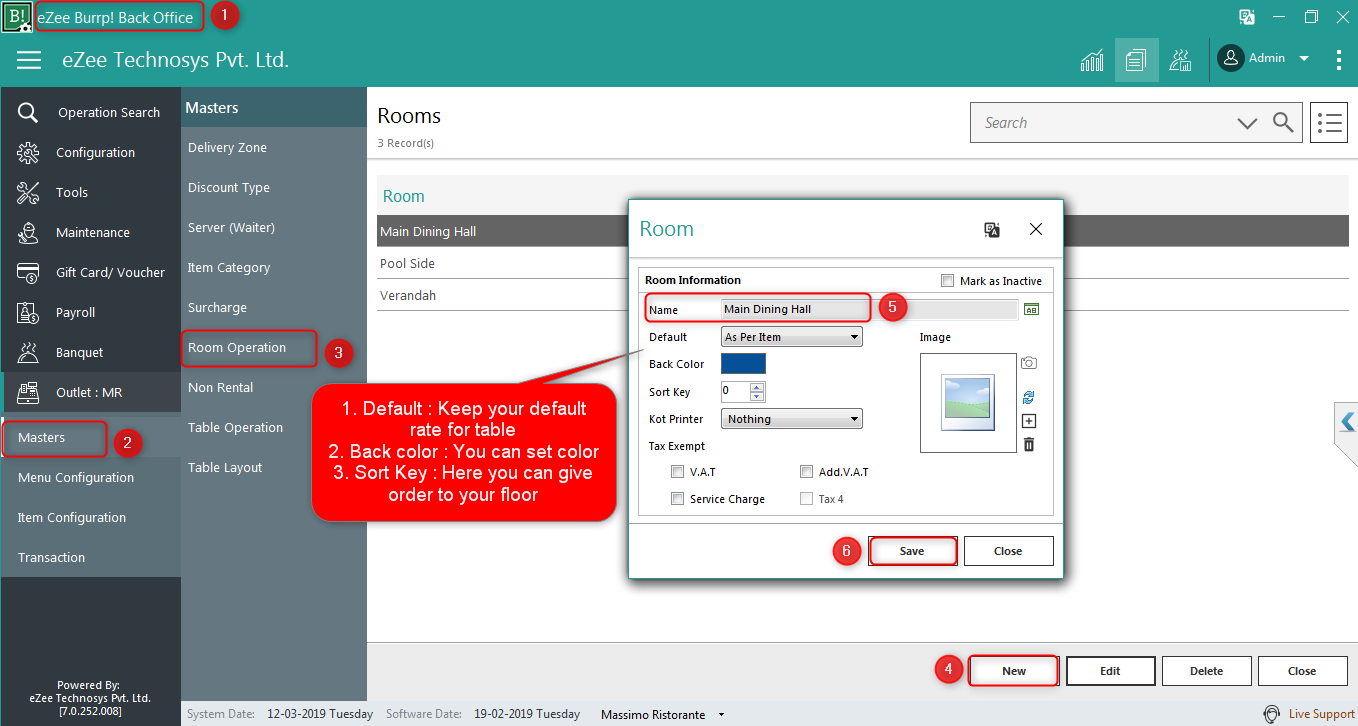Screen dimensions: 1358x726
Task: Open the Kot Printer dropdown
Action: click(x=792, y=419)
